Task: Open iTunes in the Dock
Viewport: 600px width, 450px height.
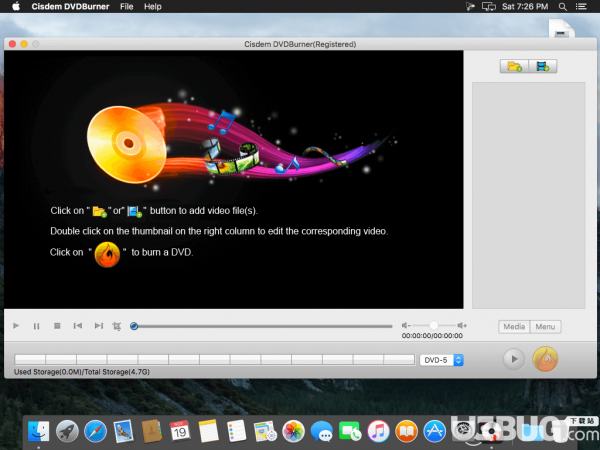Action: coord(378,431)
